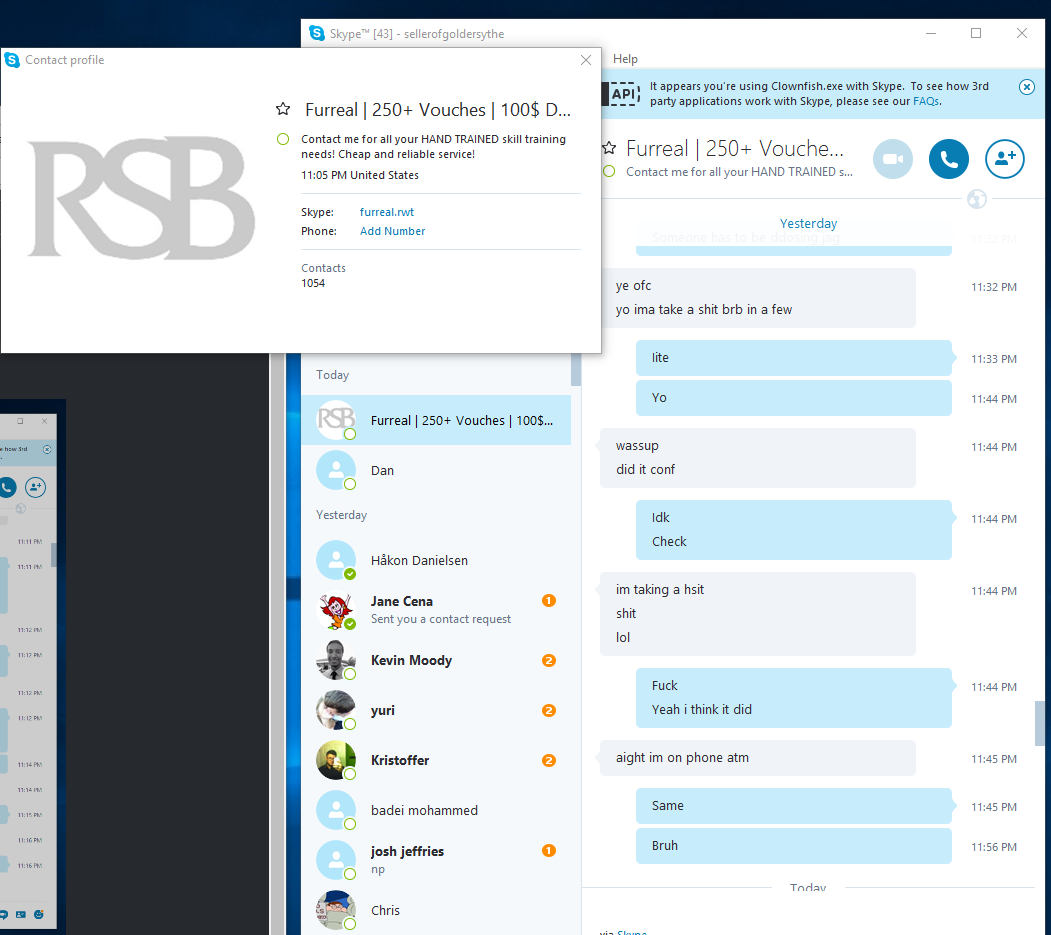
Task: Dismiss the Clownfish API notification banner
Action: point(1026,86)
